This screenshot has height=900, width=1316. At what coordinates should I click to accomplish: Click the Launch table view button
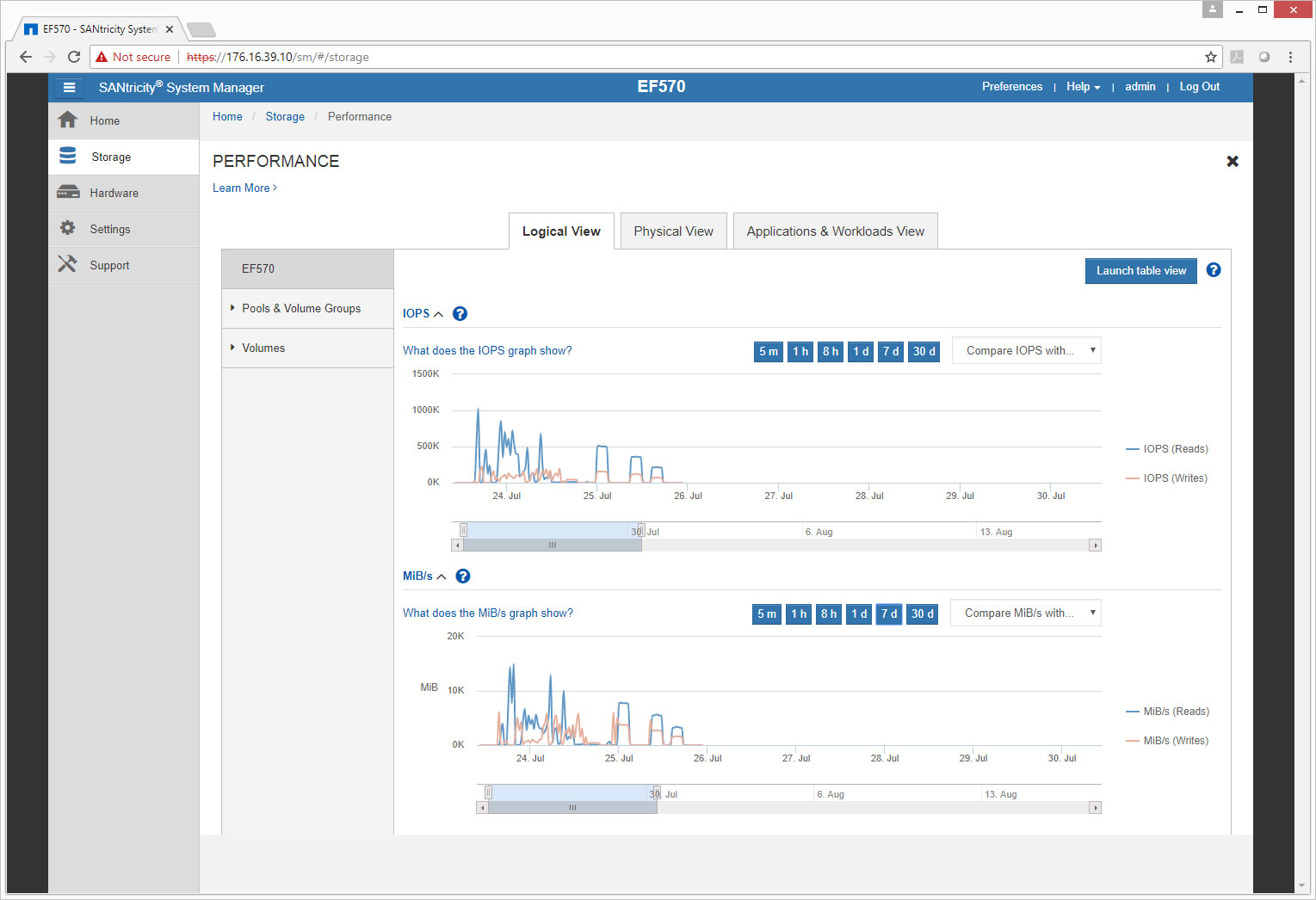1140,270
